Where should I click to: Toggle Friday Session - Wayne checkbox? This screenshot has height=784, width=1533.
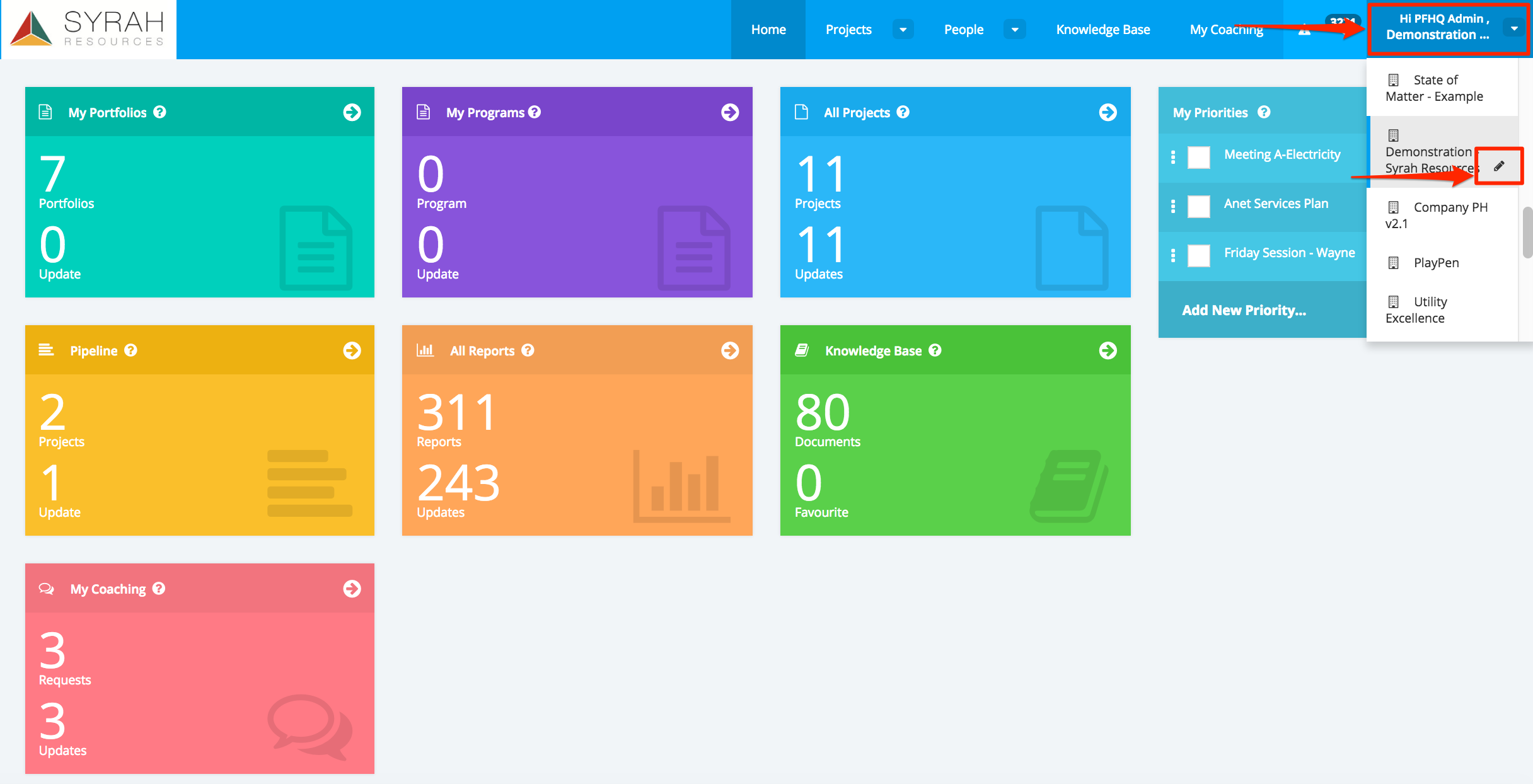1198,255
